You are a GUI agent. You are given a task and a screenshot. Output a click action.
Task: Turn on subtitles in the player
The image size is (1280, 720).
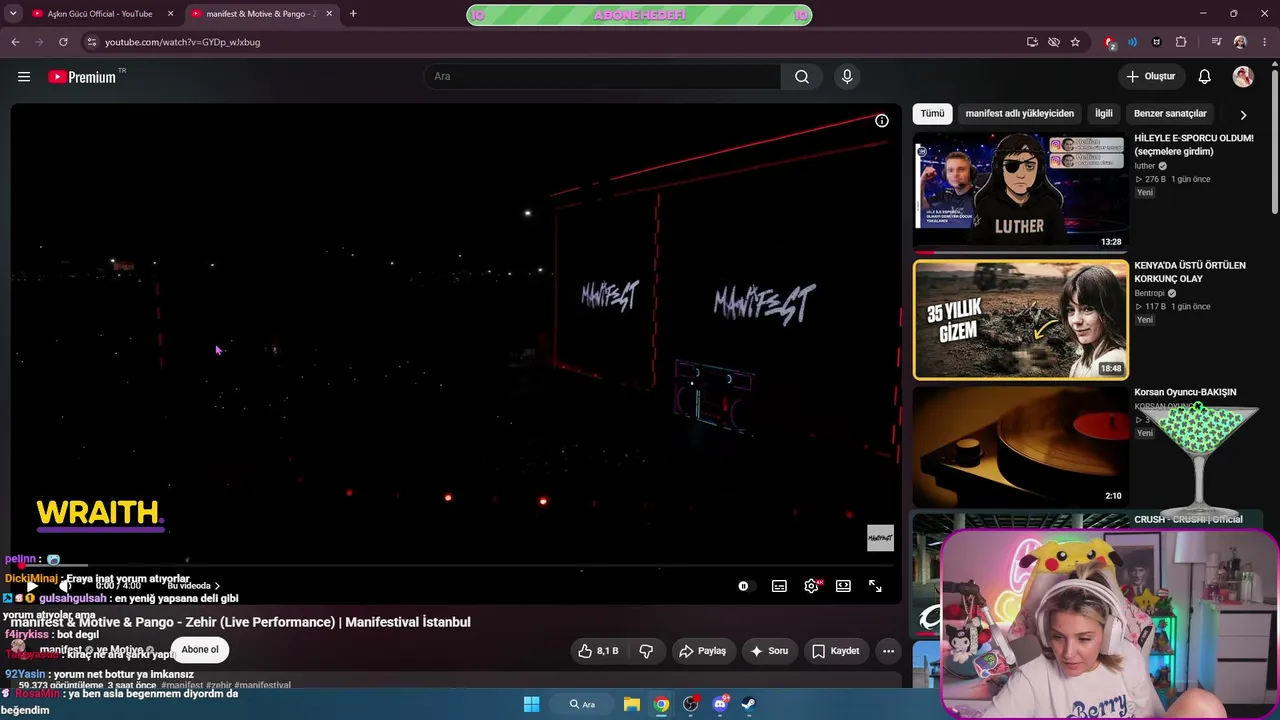point(779,586)
